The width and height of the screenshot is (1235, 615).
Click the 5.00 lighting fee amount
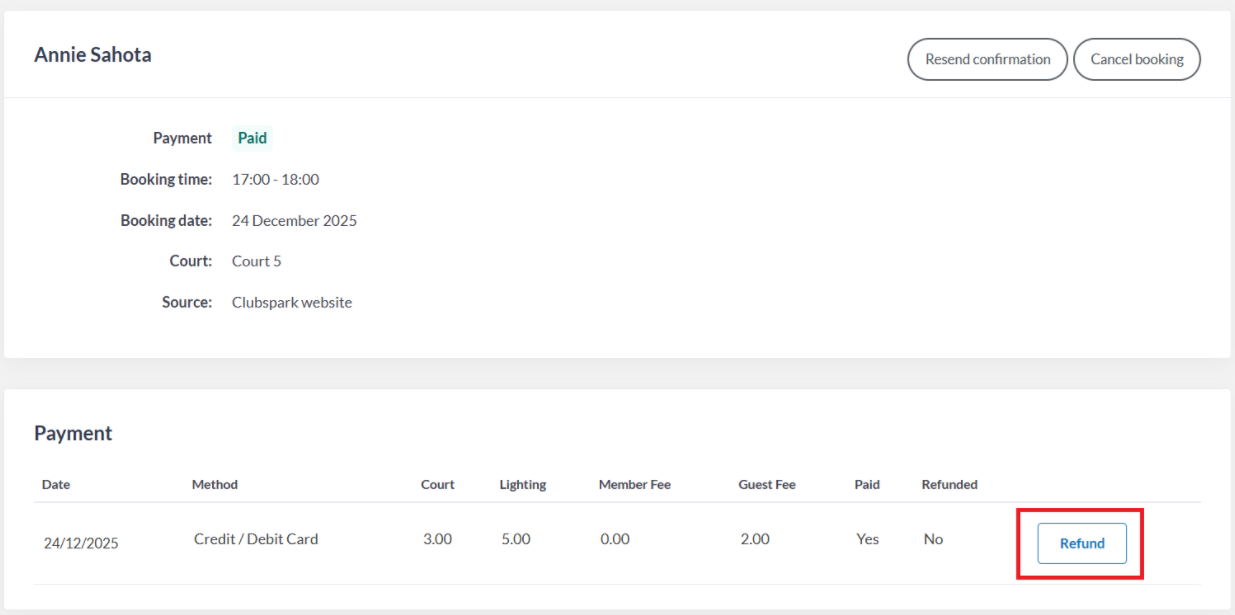coord(515,539)
